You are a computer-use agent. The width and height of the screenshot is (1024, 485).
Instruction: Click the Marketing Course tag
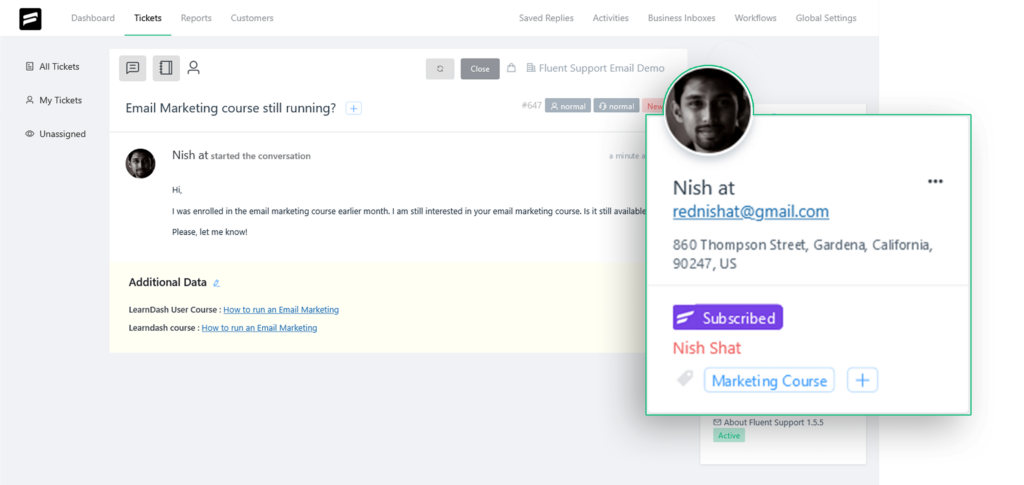[769, 381]
